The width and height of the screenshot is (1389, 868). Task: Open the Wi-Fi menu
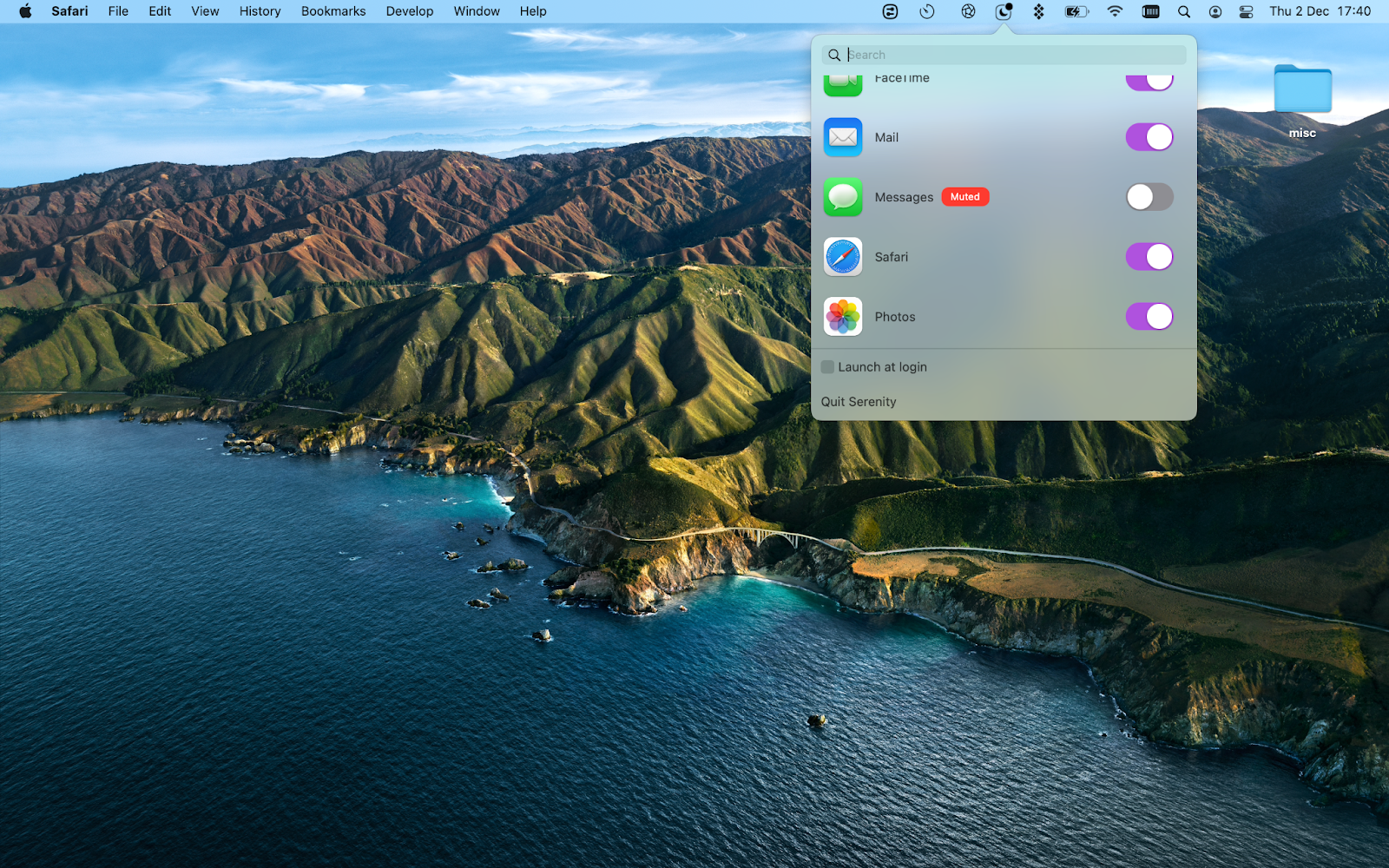1115,11
